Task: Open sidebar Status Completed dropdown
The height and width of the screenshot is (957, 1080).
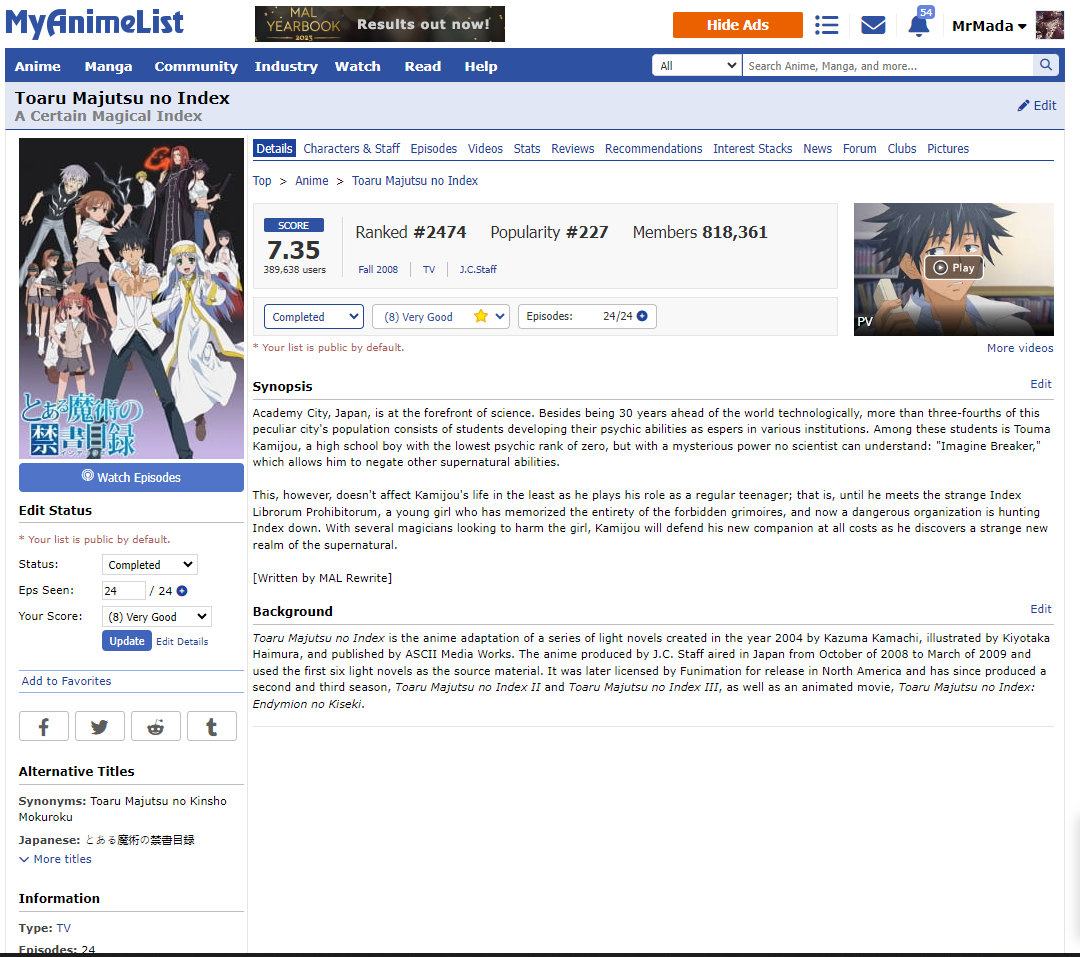Action: tap(149, 565)
